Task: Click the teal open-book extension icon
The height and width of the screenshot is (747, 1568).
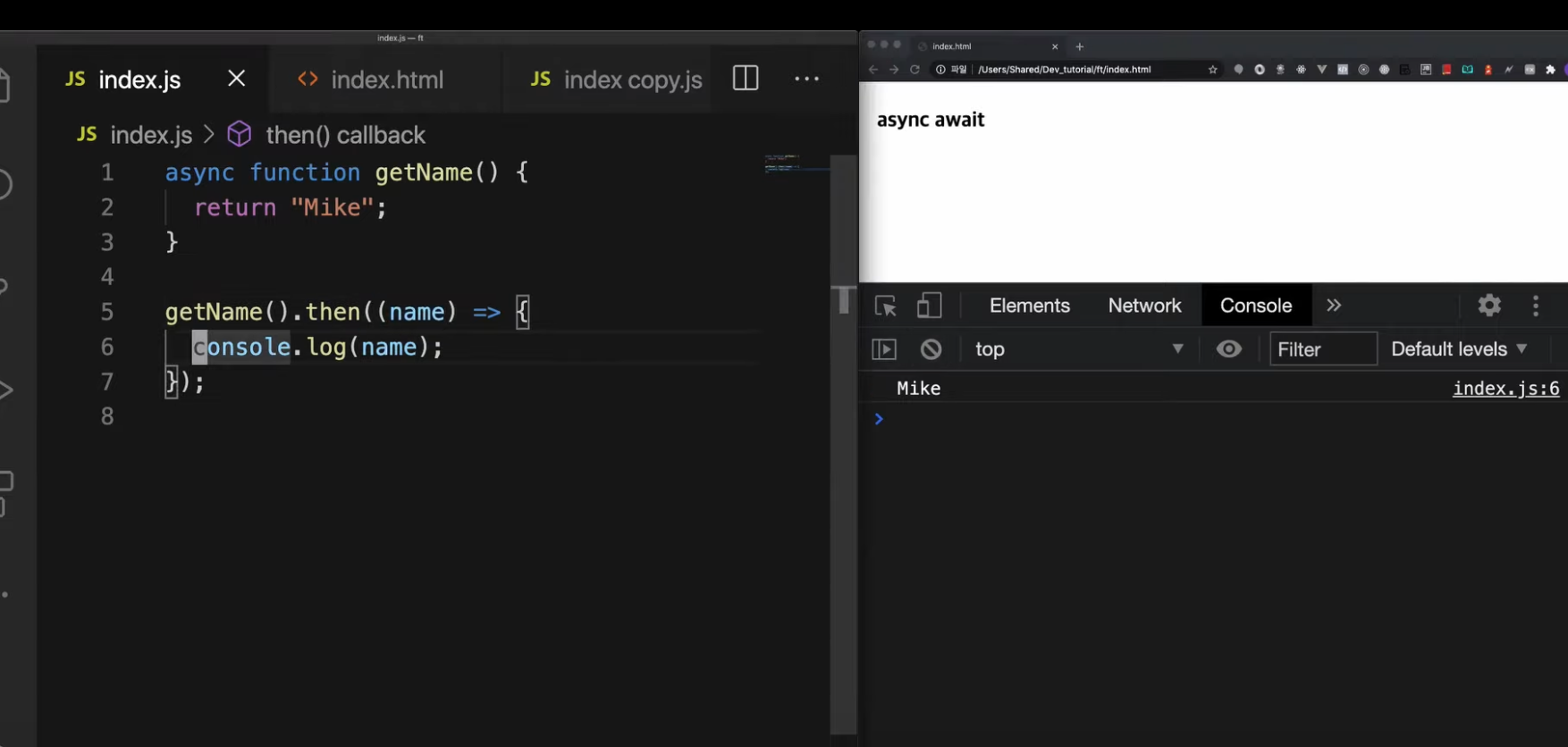Action: point(1468,70)
